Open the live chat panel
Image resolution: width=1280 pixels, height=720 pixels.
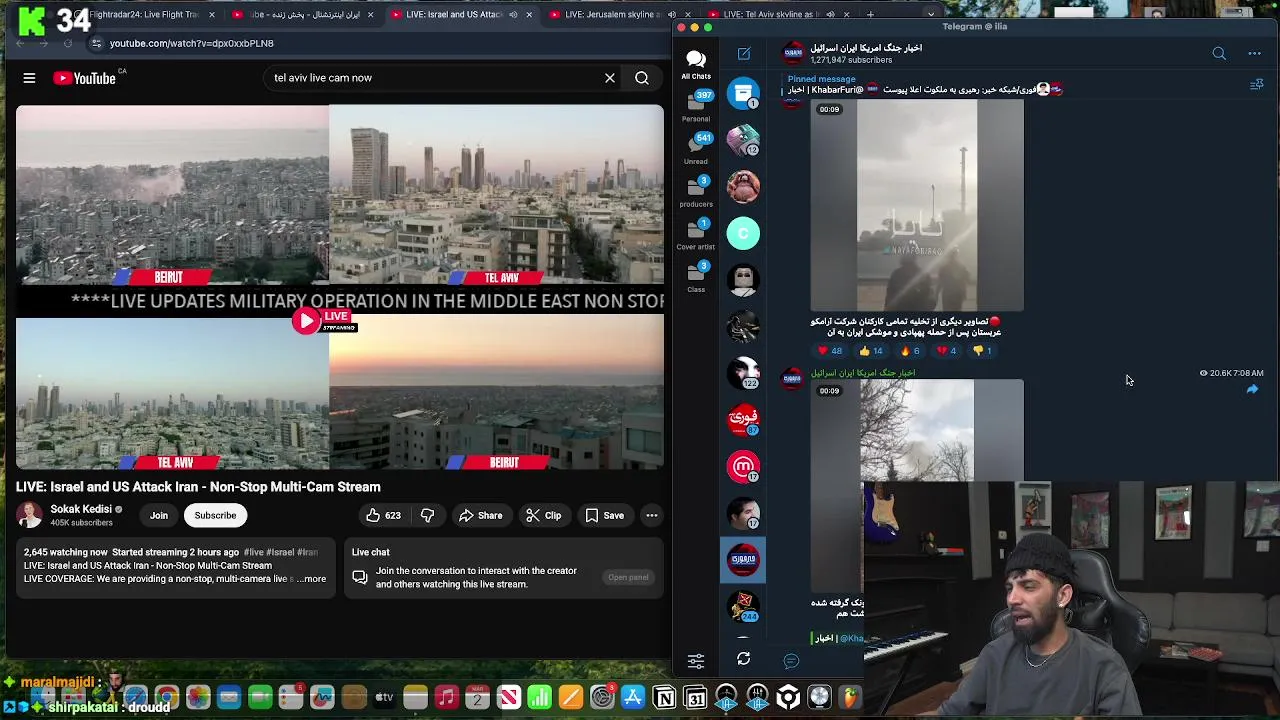628,577
